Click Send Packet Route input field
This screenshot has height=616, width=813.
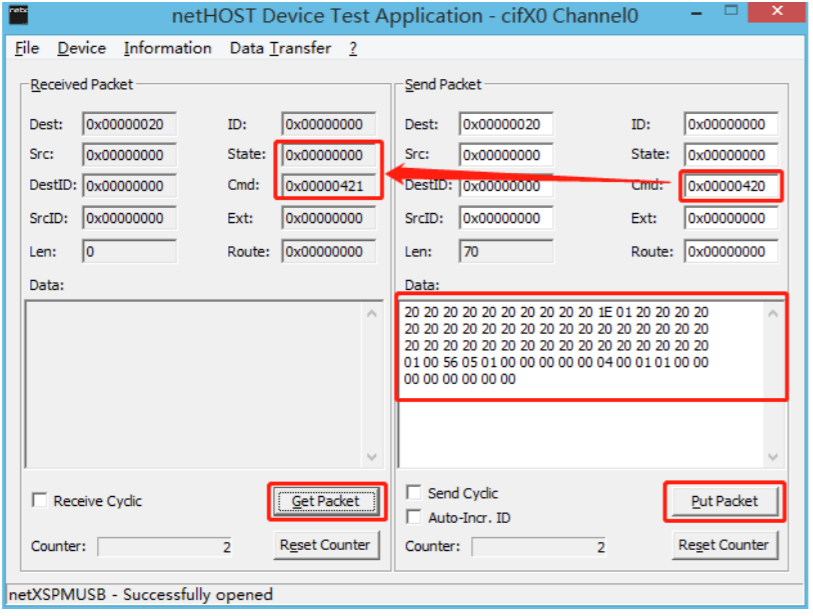731,251
